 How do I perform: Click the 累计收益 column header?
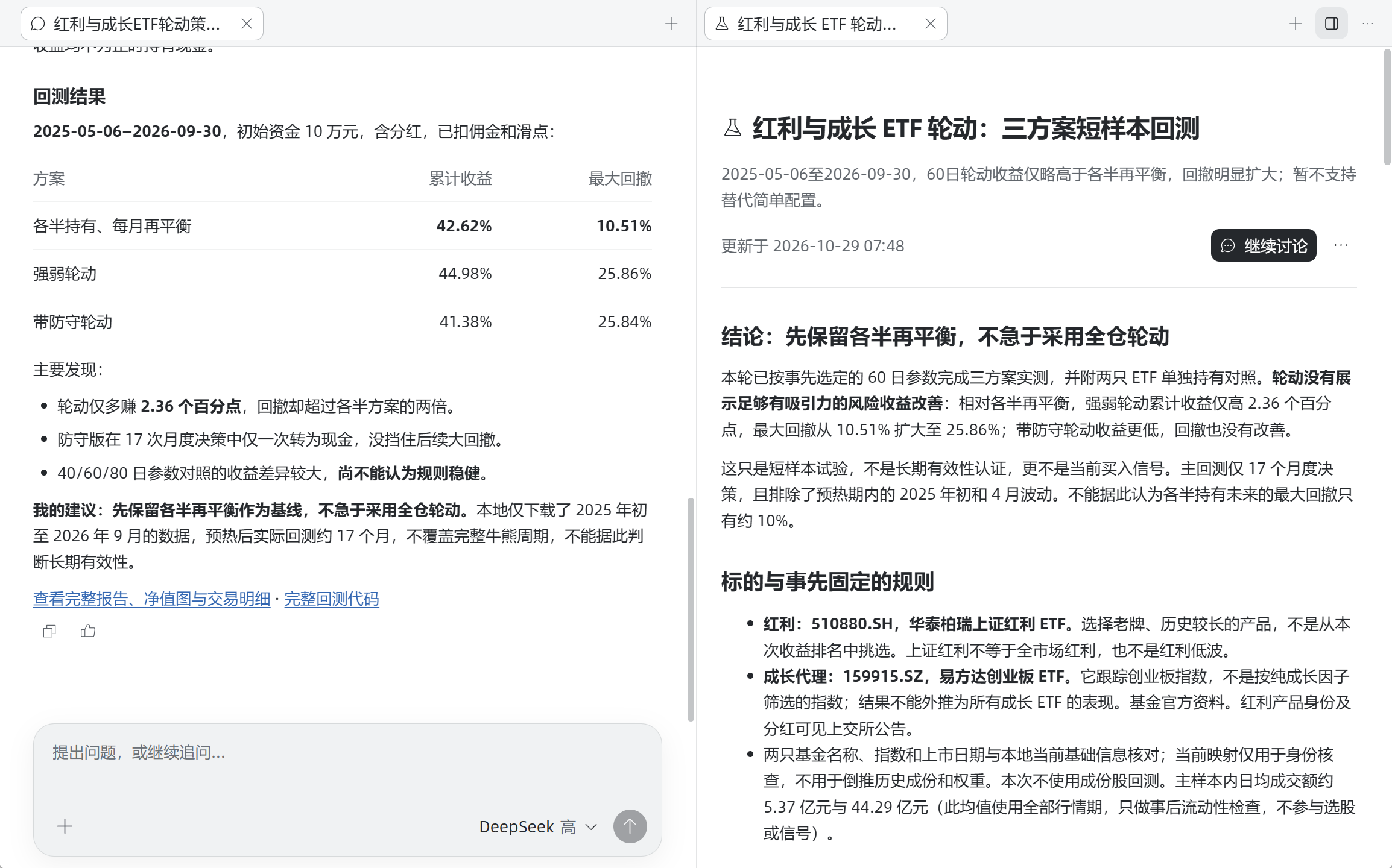[461, 178]
